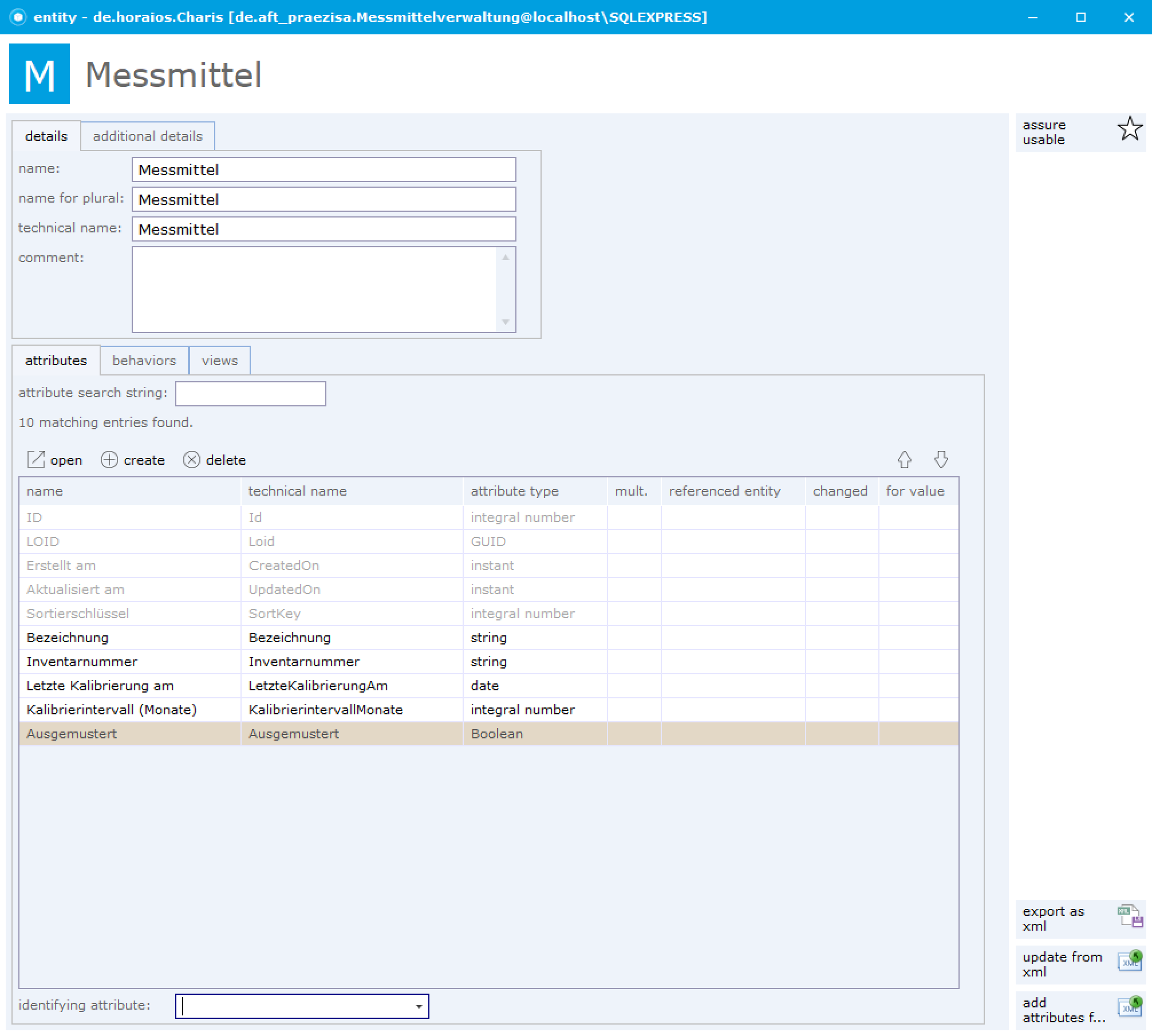Select the Sortierschlüssel attribute row
This screenshot has height=1036, width=1152.
pyautogui.click(x=489, y=614)
